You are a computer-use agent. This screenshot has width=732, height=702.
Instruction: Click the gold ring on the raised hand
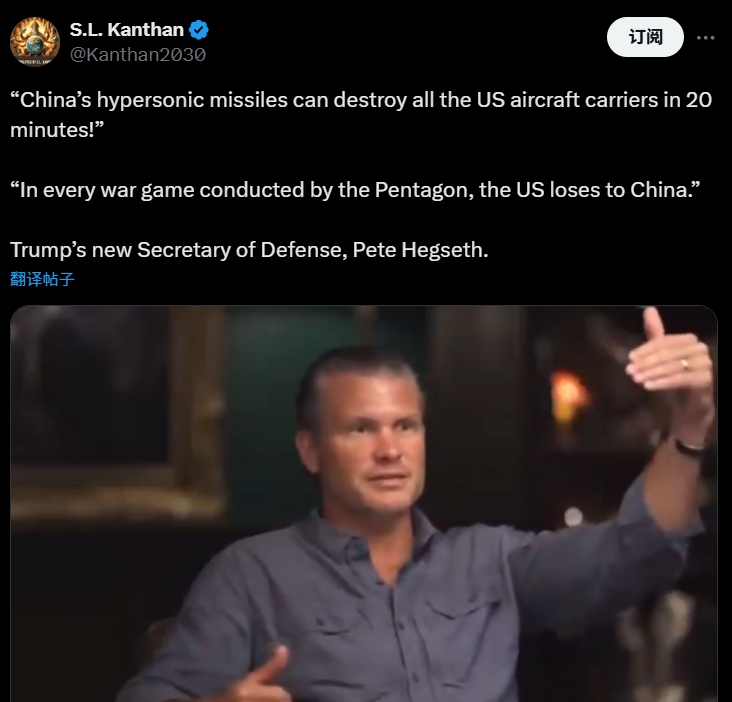pos(684,364)
